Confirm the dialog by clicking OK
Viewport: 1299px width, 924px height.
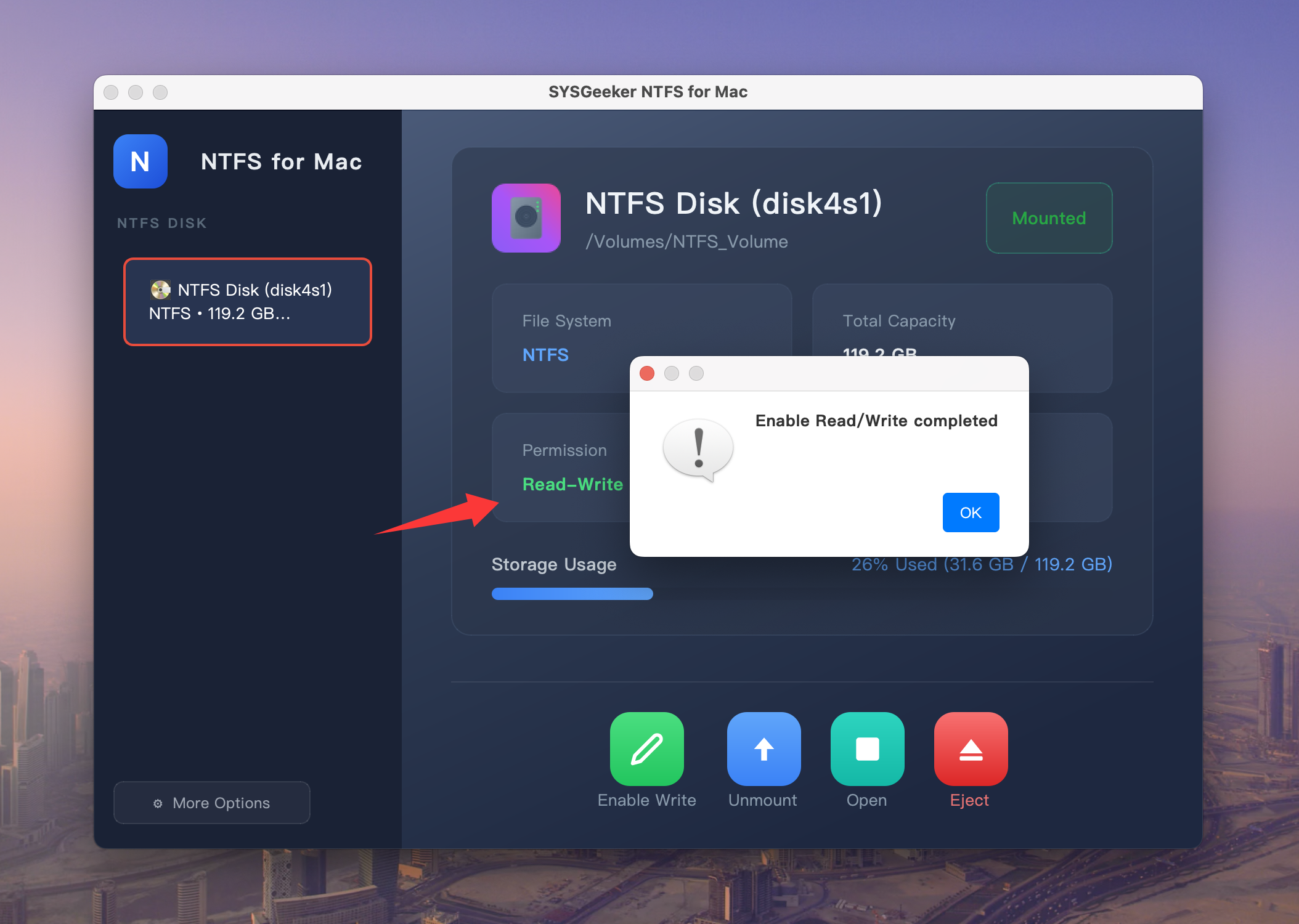click(x=970, y=512)
